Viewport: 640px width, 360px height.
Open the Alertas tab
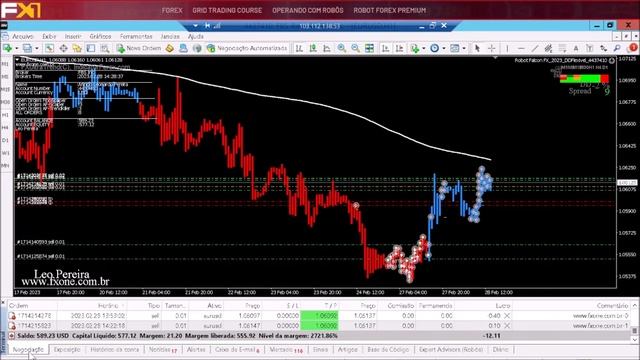point(196,350)
